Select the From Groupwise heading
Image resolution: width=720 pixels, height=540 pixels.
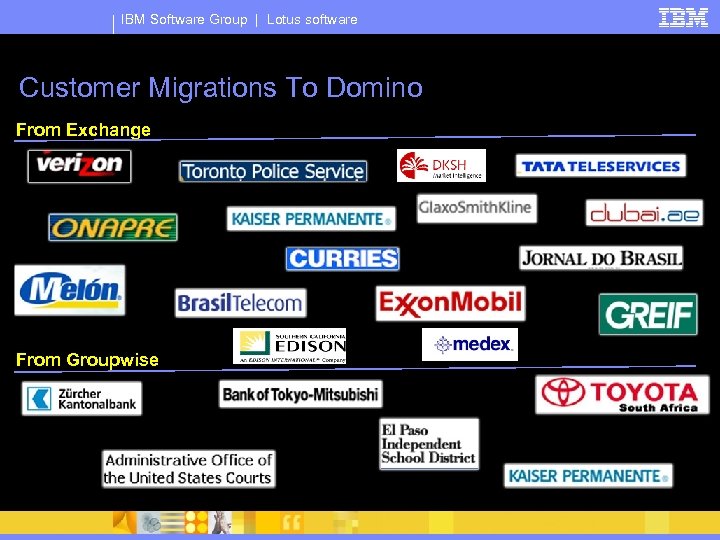87,359
